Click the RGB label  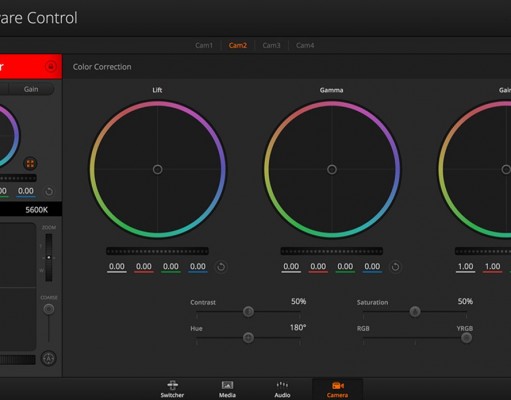tap(363, 328)
